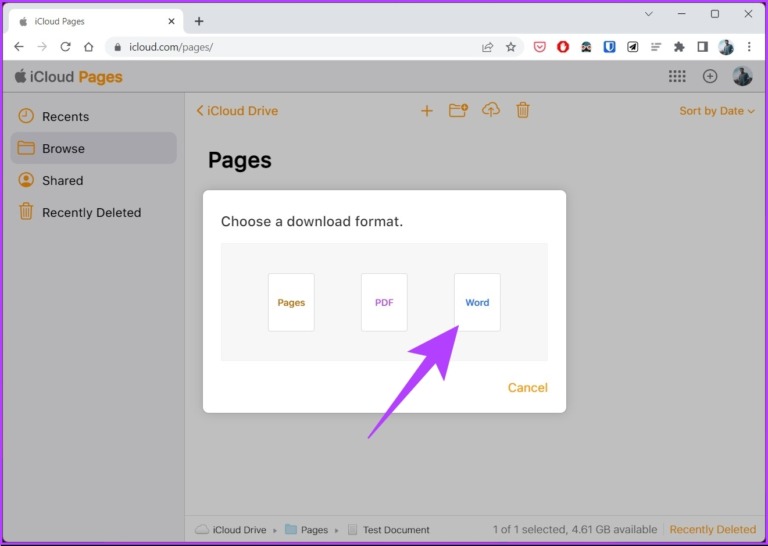Click the browser home icon
Screen dimensions: 768x546
pos(88,47)
